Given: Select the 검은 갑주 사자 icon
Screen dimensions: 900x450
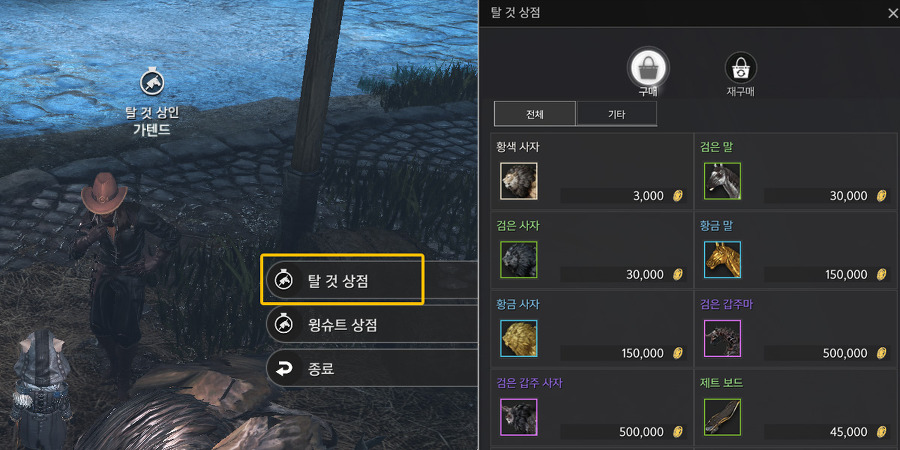Looking at the screenshot, I should click(519, 417).
